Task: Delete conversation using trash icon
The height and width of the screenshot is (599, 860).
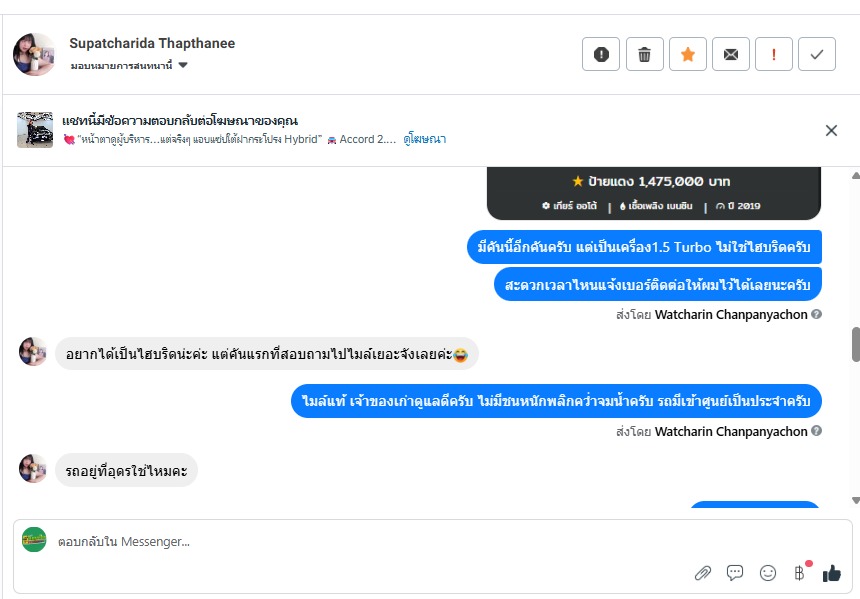Action: point(645,54)
